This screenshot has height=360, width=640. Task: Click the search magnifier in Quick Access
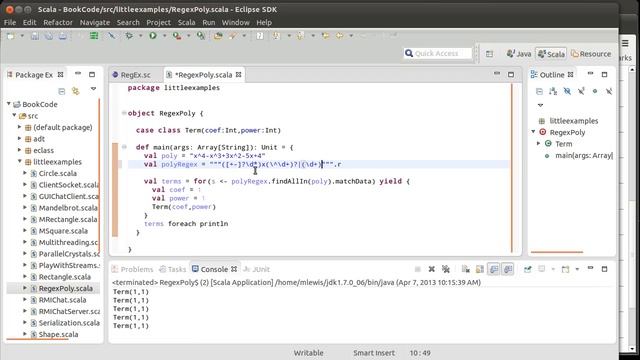409,53
